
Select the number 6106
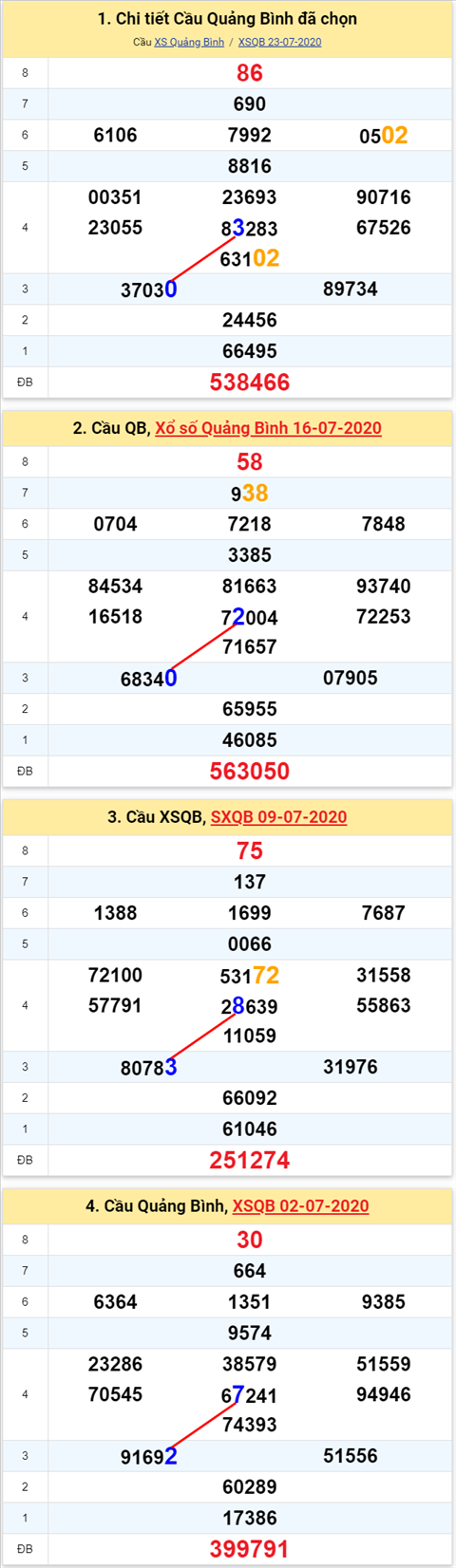116,136
